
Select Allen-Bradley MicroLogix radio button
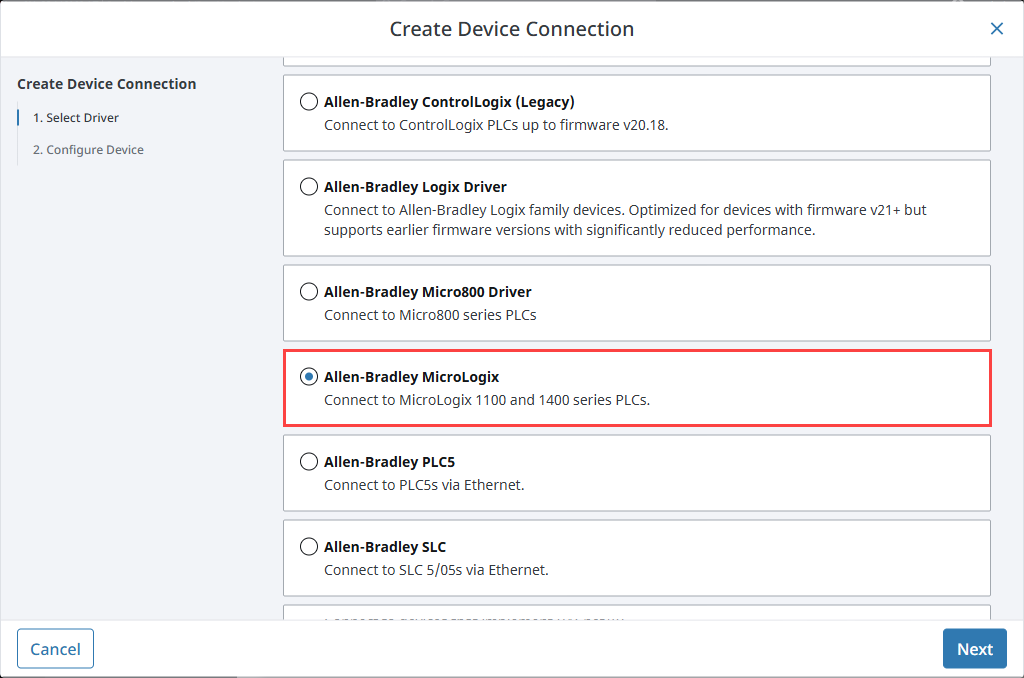[x=309, y=377]
